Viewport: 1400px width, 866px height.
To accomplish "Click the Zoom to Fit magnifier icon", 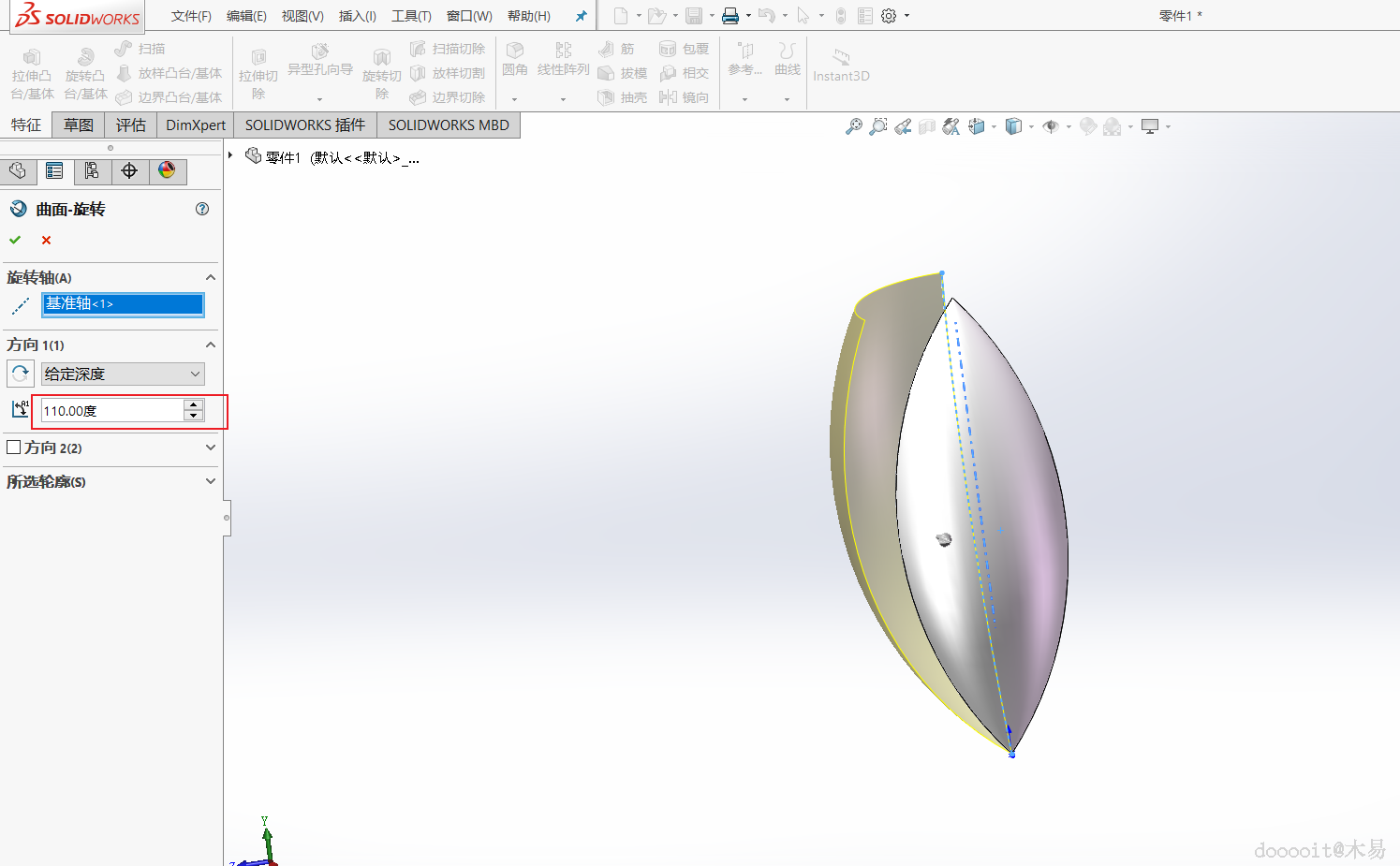I will 854,126.
